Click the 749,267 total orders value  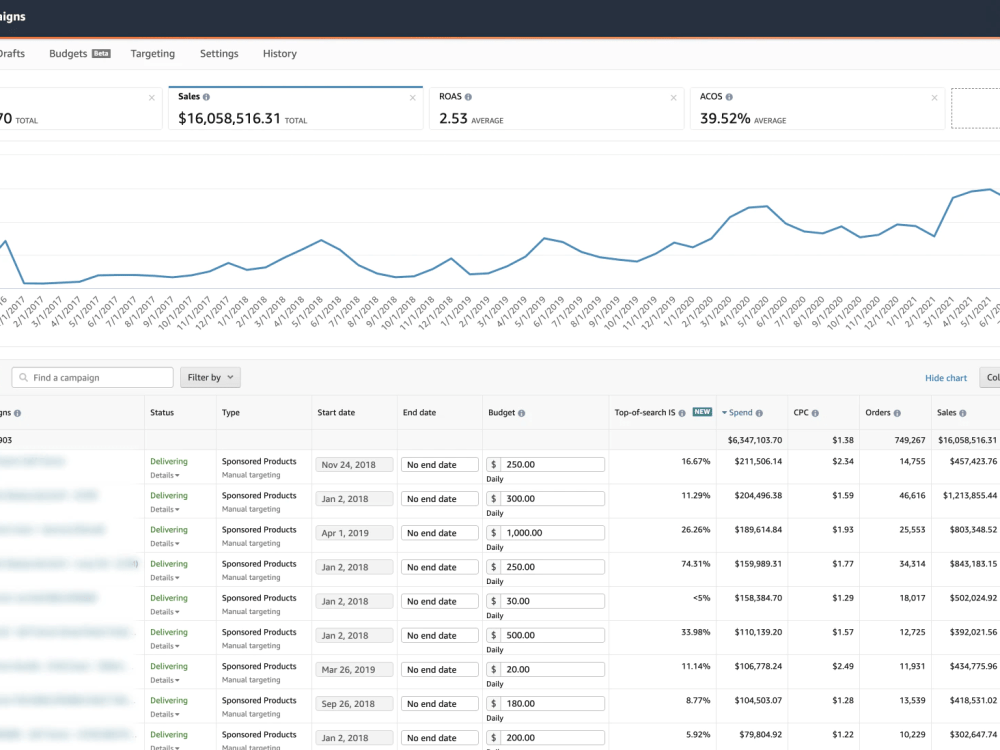[909, 440]
